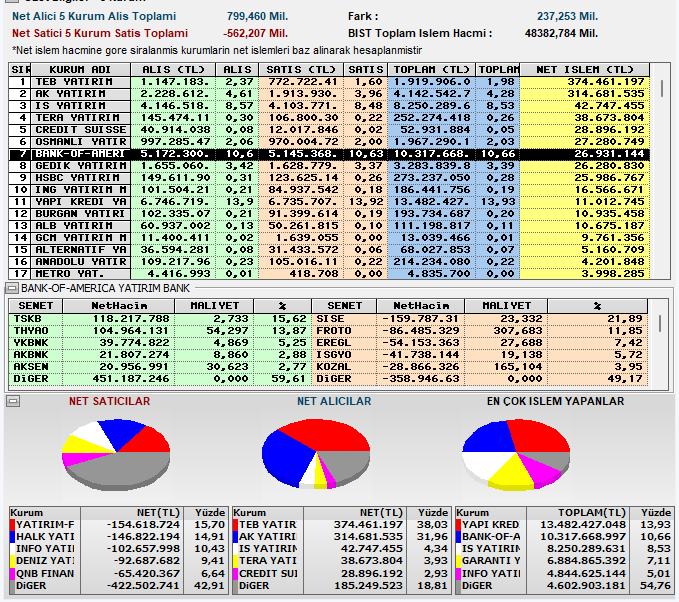Click the EN ÇOK ISLEM YAPANLAR pie chart
The width and height of the screenshot is (679, 602).
(x=516, y=454)
